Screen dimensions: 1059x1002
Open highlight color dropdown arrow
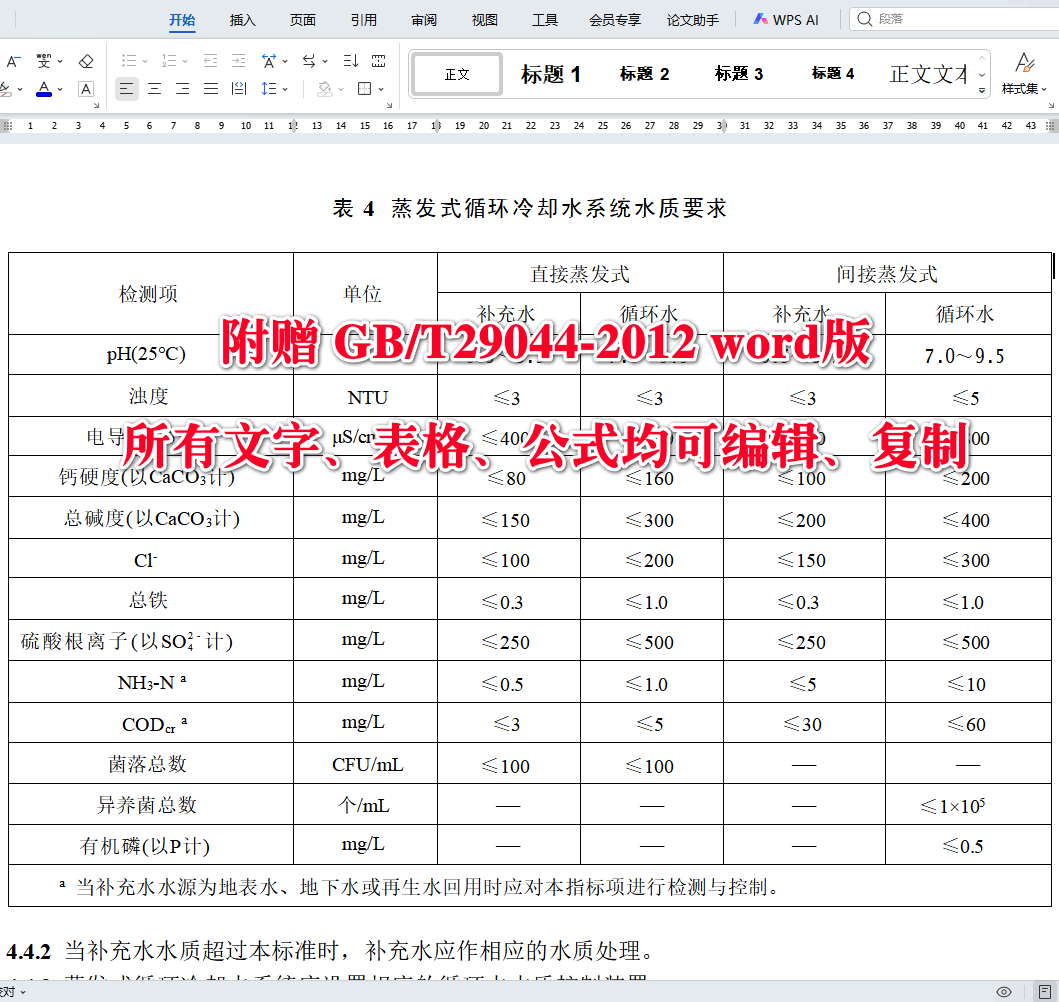point(20,90)
